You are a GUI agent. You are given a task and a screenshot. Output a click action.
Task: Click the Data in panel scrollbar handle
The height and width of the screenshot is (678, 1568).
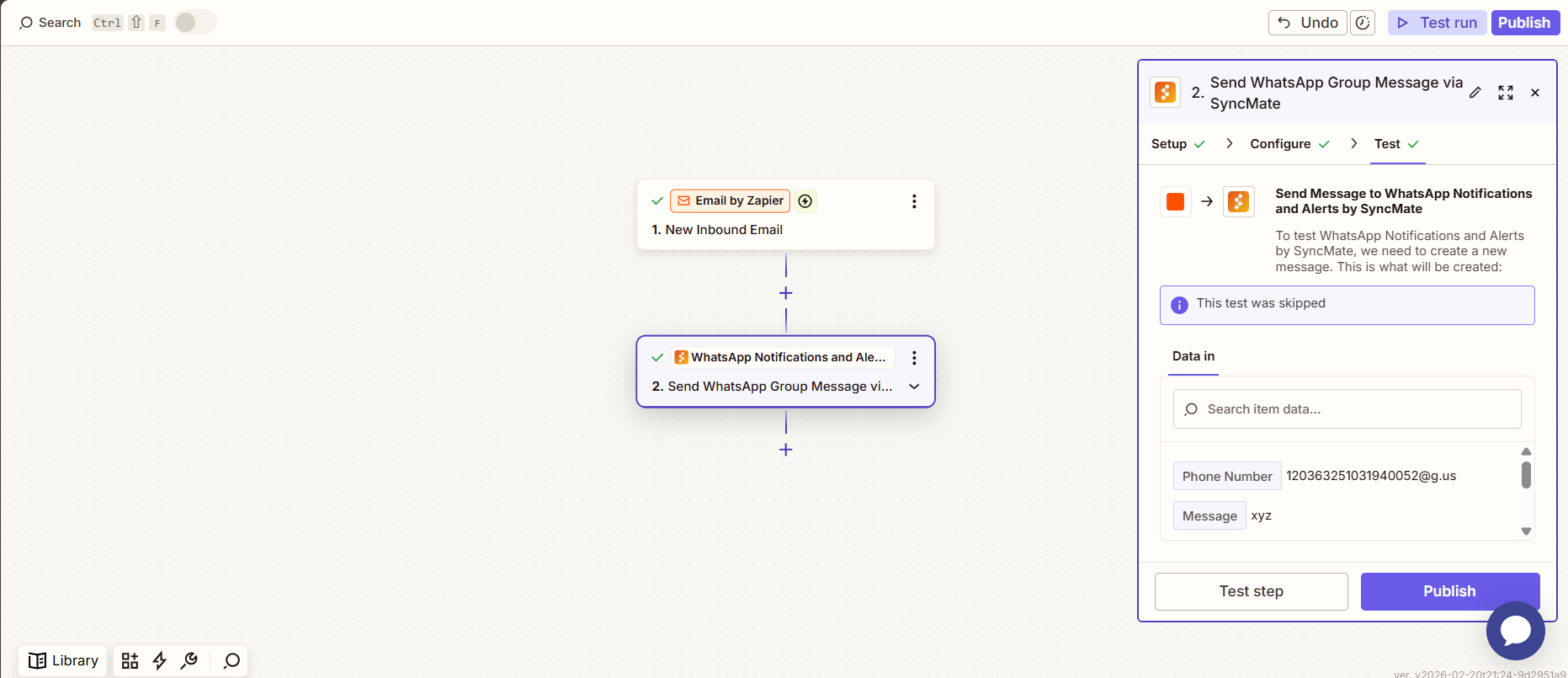point(1526,475)
